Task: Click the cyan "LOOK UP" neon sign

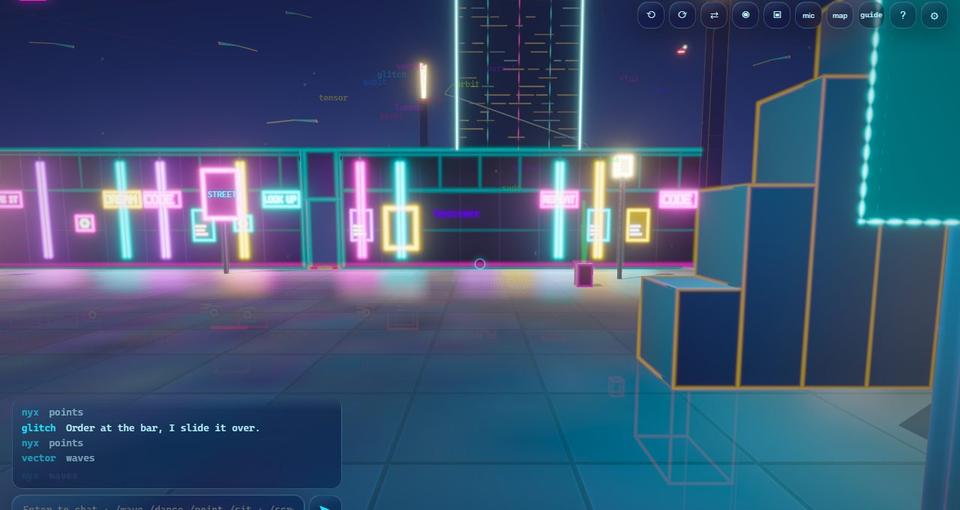Action: click(x=281, y=199)
